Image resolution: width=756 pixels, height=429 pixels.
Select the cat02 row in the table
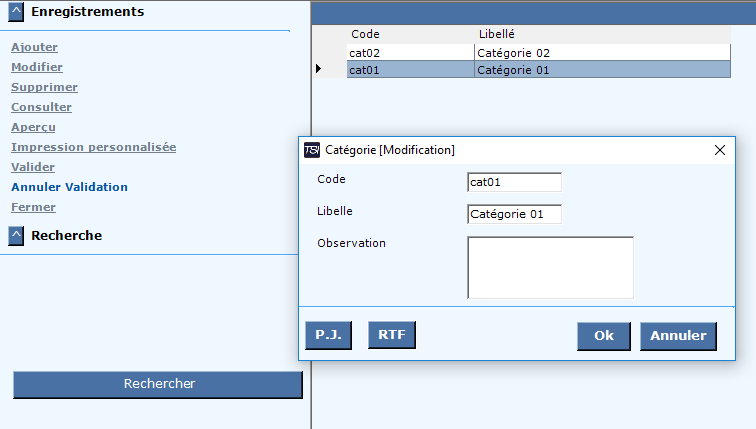pyautogui.click(x=539, y=53)
